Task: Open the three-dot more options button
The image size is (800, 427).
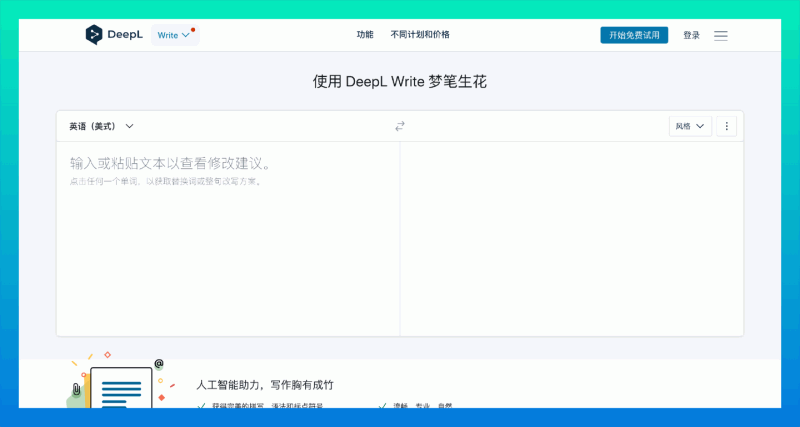Action: pos(727,126)
